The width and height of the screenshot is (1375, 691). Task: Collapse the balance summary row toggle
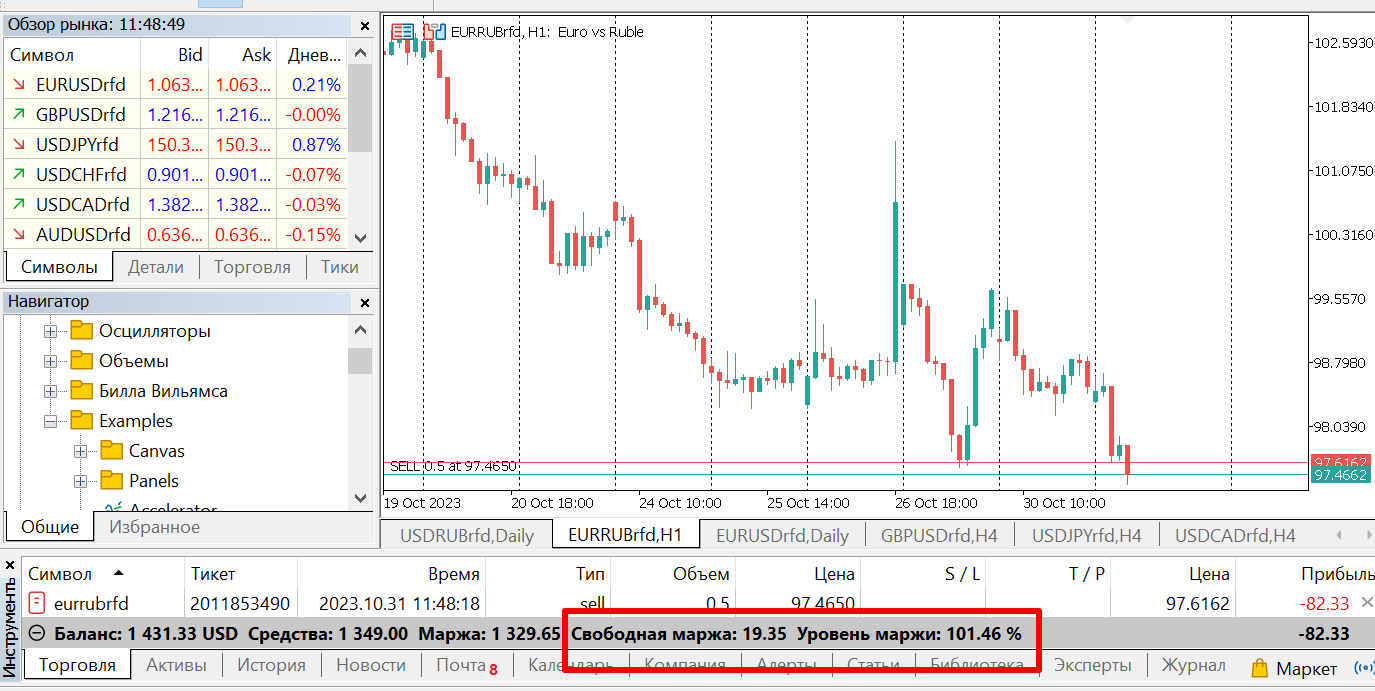(x=37, y=633)
